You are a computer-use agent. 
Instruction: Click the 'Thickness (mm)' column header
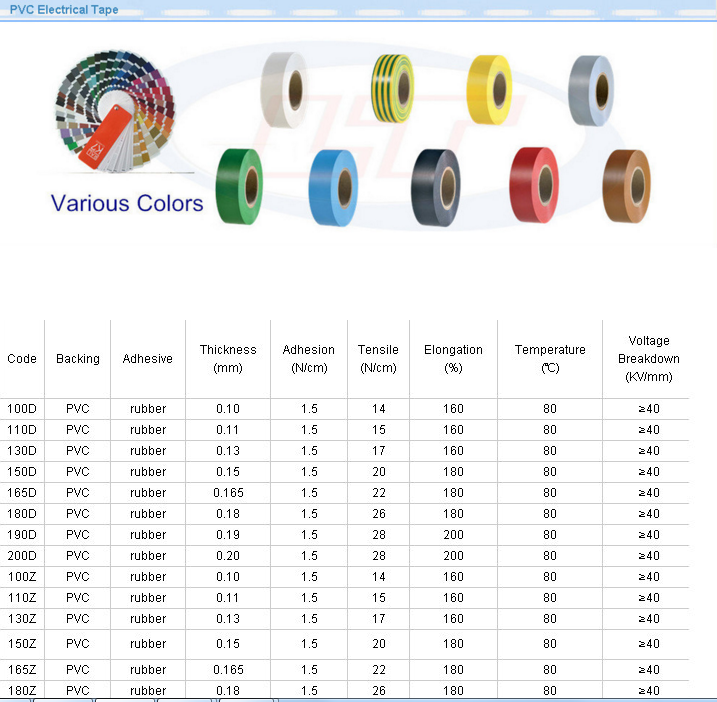pos(228,359)
